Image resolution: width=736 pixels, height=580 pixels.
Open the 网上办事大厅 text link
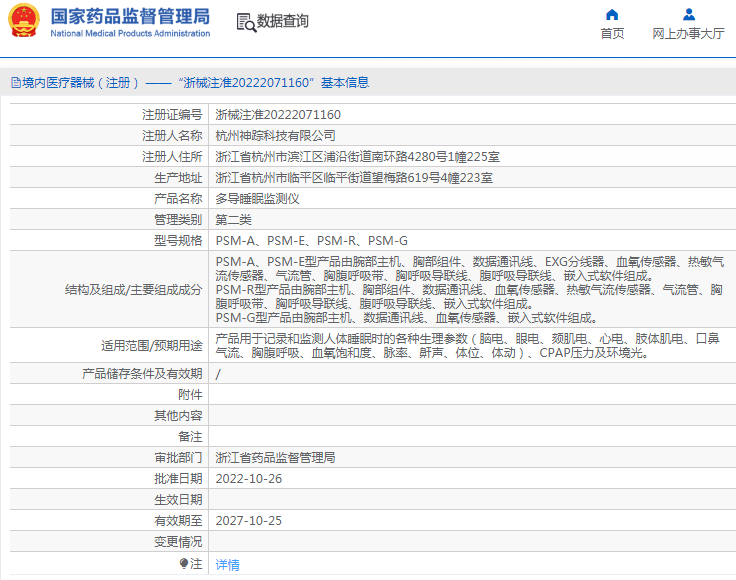pyautogui.click(x=688, y=34)
